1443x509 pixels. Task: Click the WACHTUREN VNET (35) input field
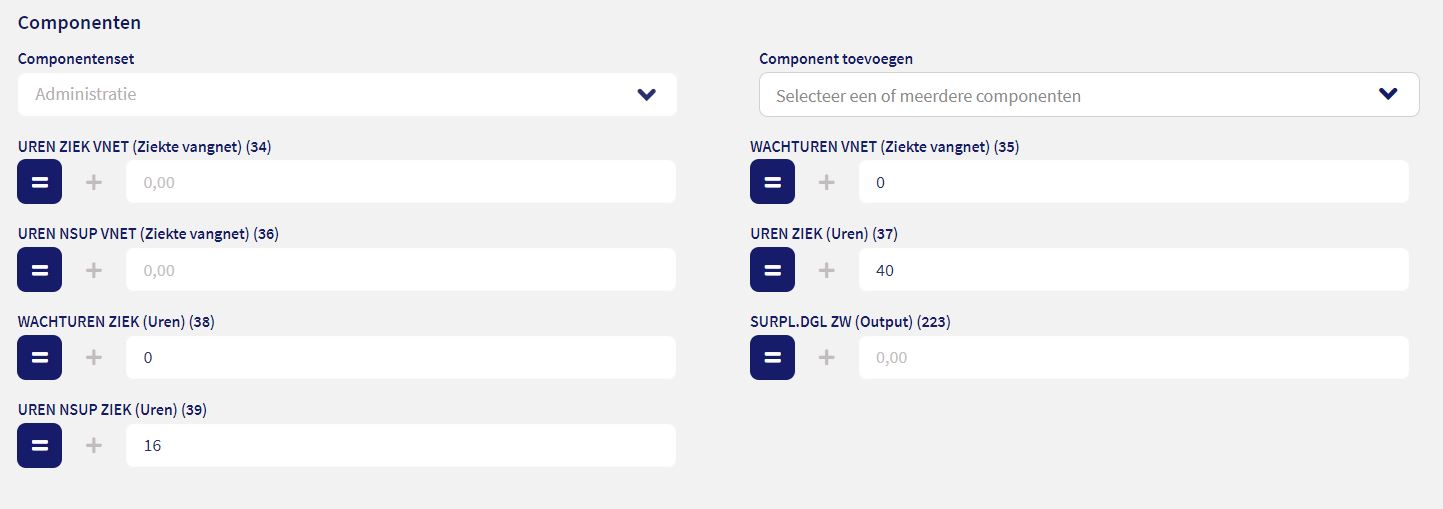click(1132, 182)
